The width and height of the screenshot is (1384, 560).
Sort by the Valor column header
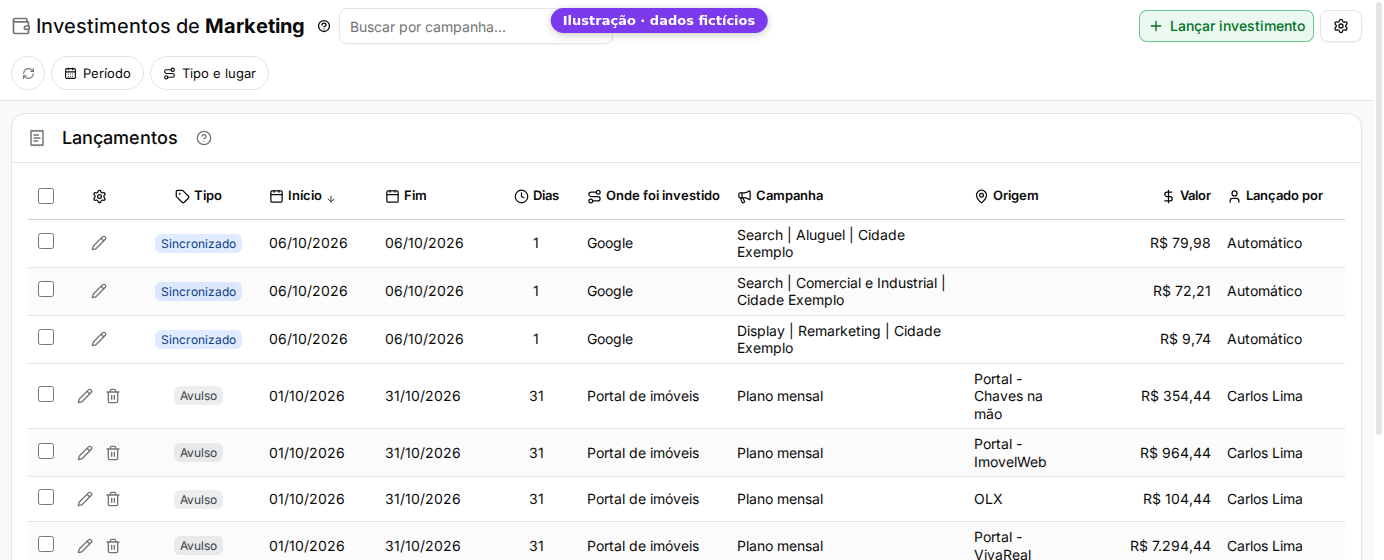[x=1186, y=196]
